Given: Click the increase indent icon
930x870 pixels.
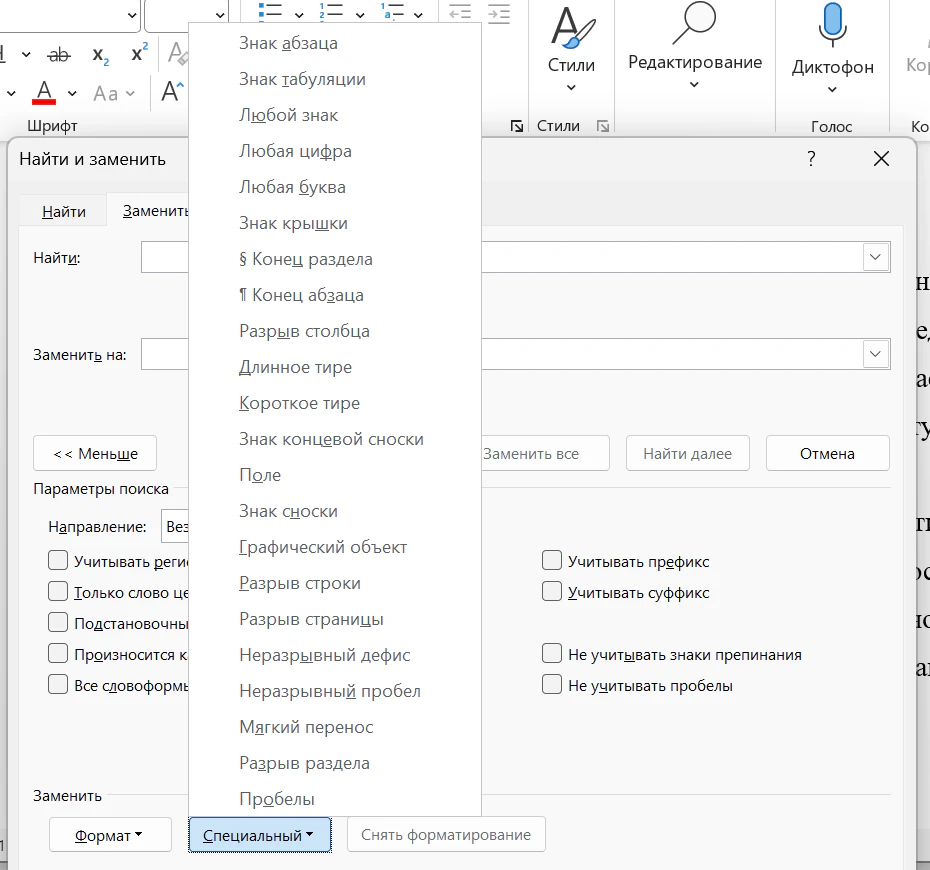Looking at the screenshot, I should [499, 13].
